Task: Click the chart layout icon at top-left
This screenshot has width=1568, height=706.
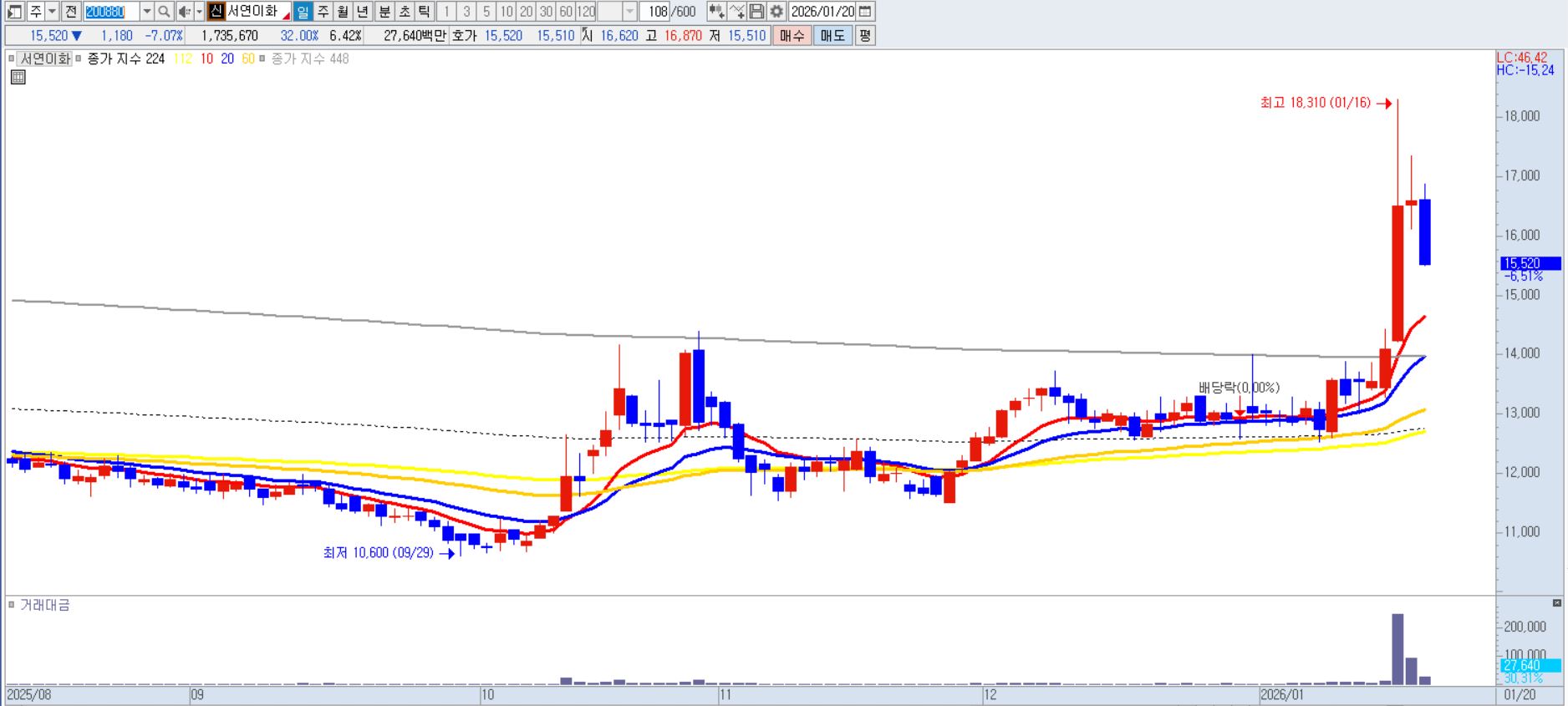Action: point(14,12)
